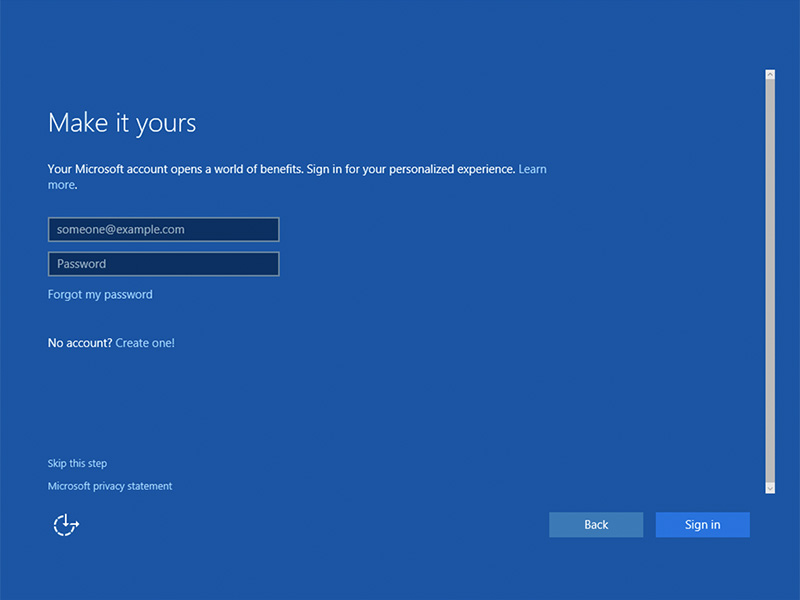Click the No account? label text

[79, 343]
